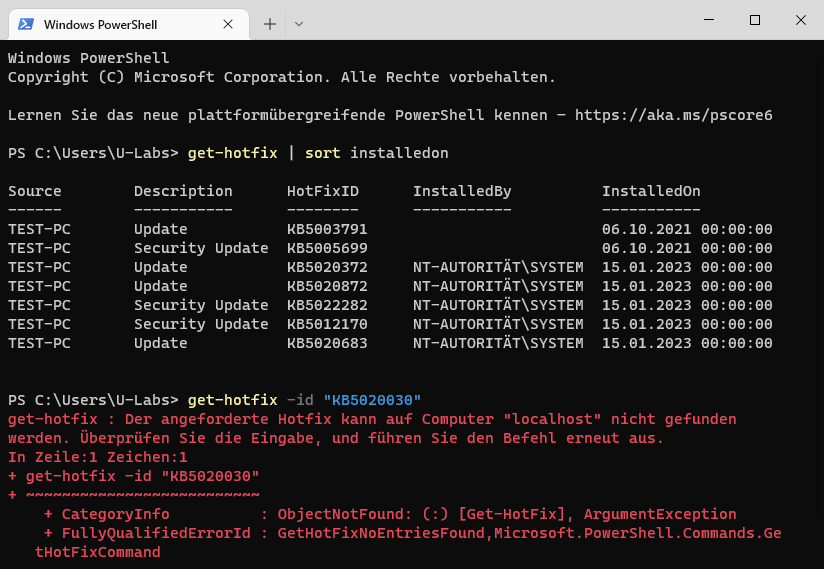Click "Security Update" in the KB5005699 row

(x=201, y=248)
